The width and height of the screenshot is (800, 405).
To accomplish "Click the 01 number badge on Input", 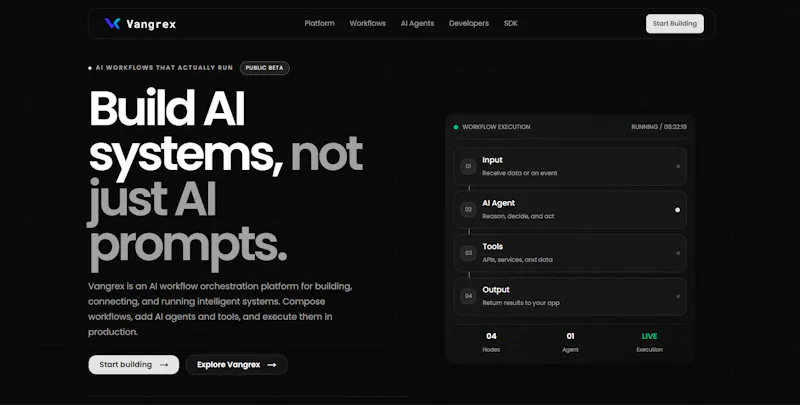I will pos(468,166).
